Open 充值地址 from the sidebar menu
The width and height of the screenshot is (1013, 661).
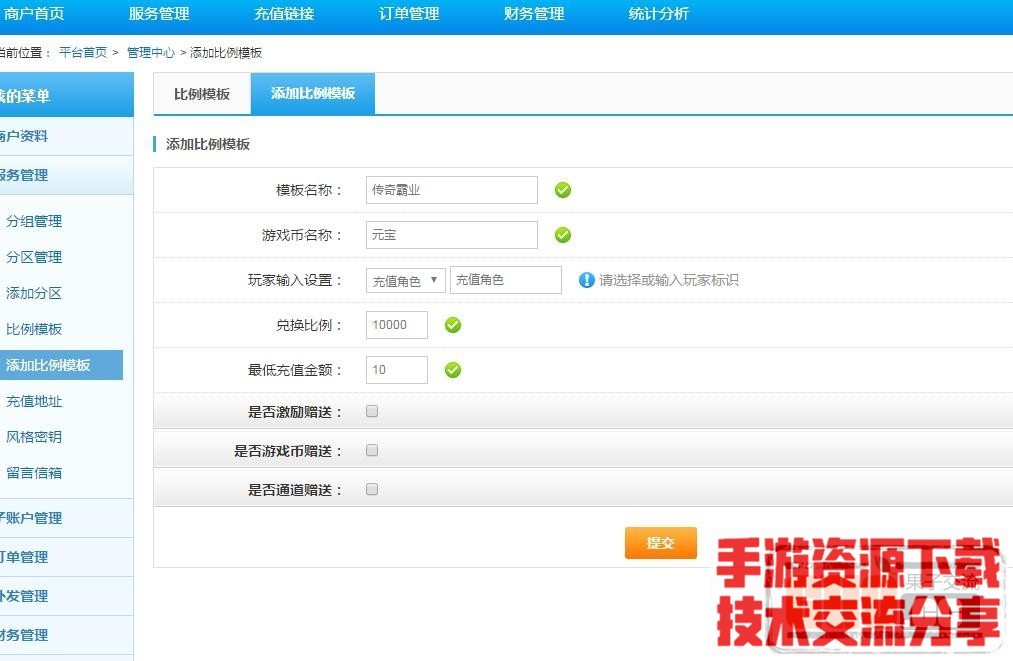pyautogui.click(x=34, y=402)
